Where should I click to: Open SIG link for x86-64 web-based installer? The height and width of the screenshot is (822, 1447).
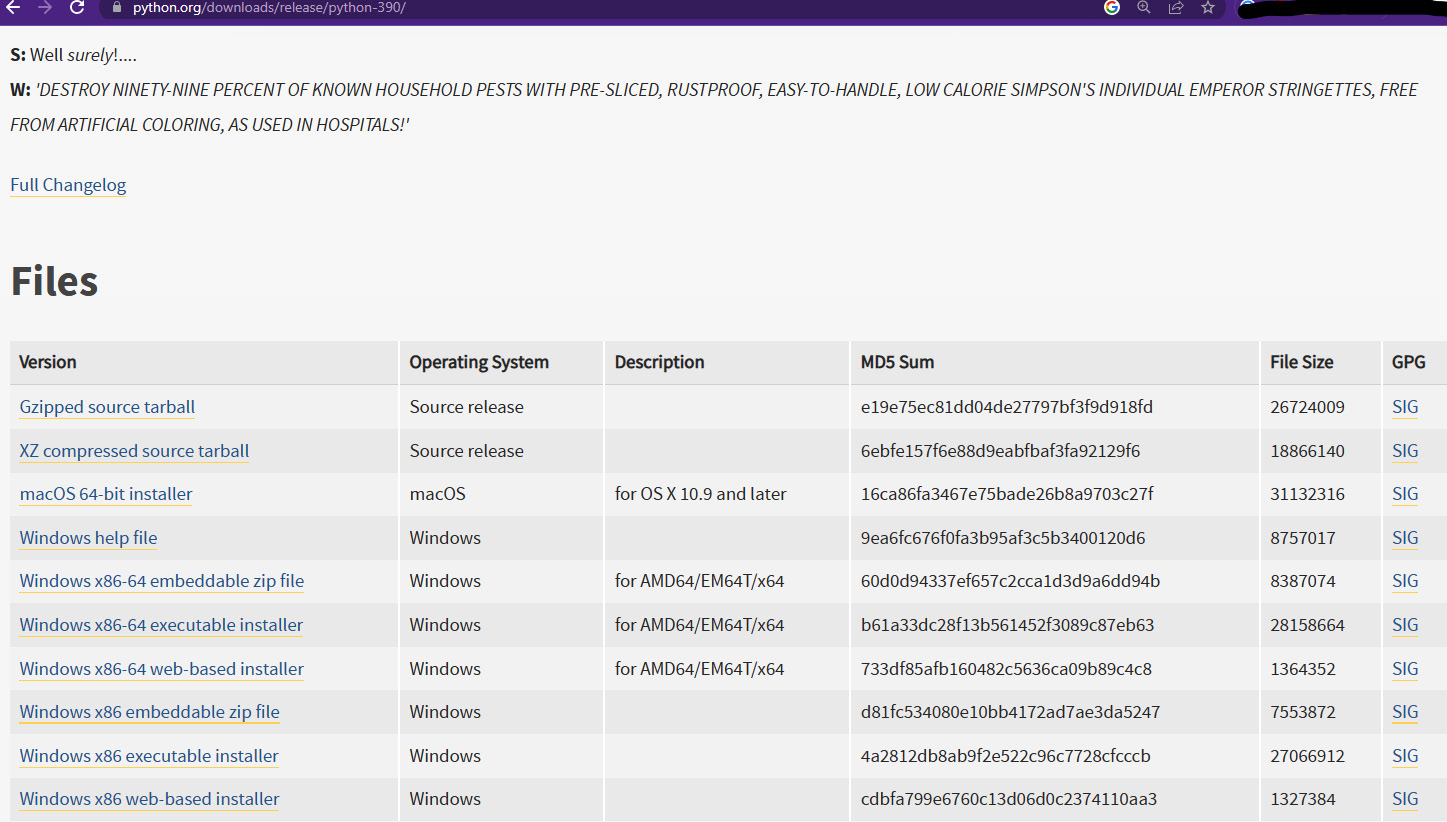tap(1405, 669)
